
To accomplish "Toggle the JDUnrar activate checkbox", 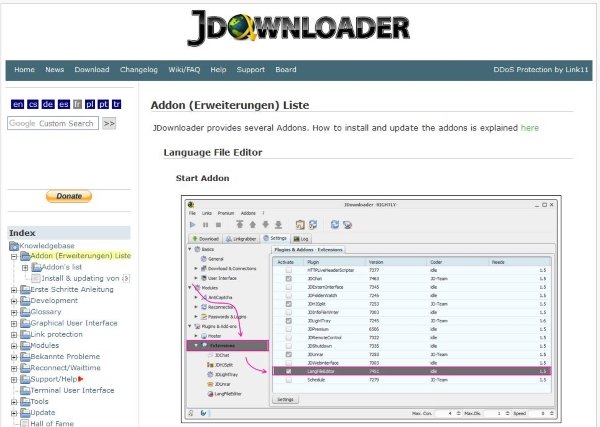I will [289, 354].
